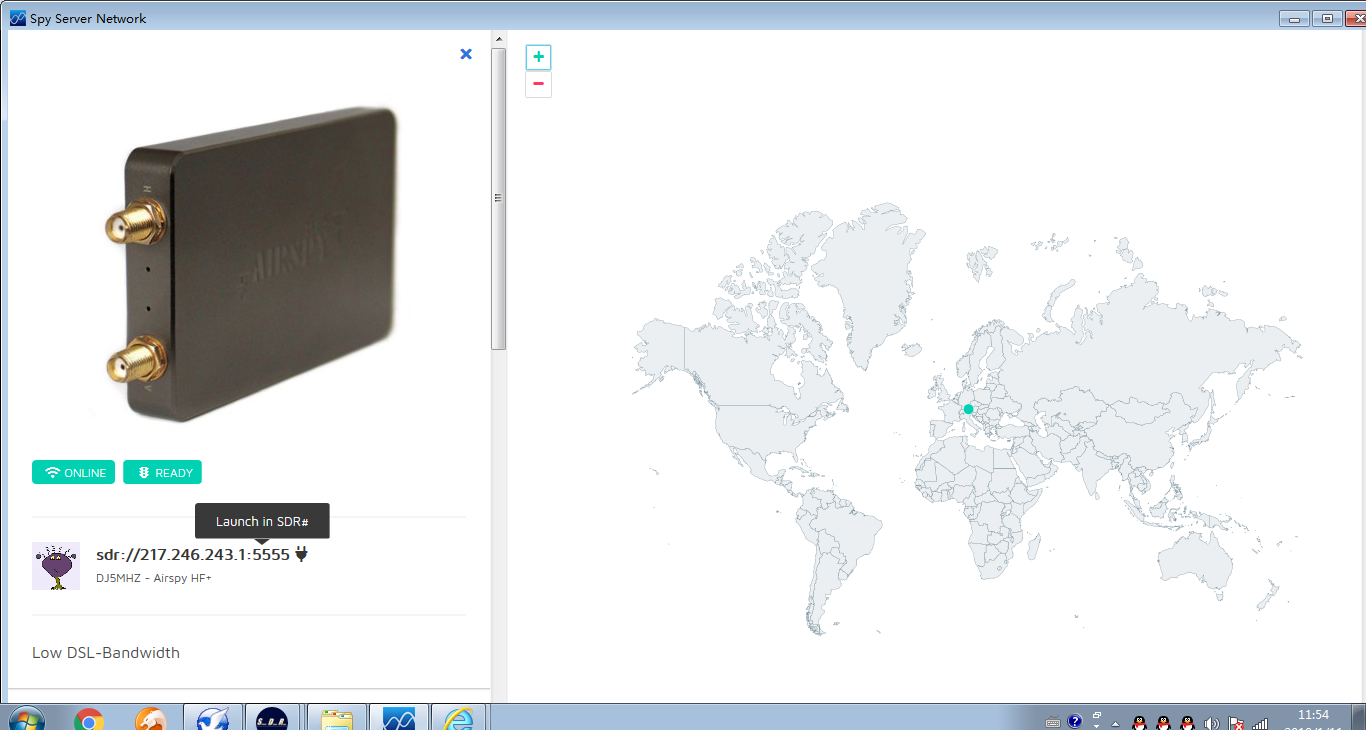Zoom out on the world map

(538, 84)
